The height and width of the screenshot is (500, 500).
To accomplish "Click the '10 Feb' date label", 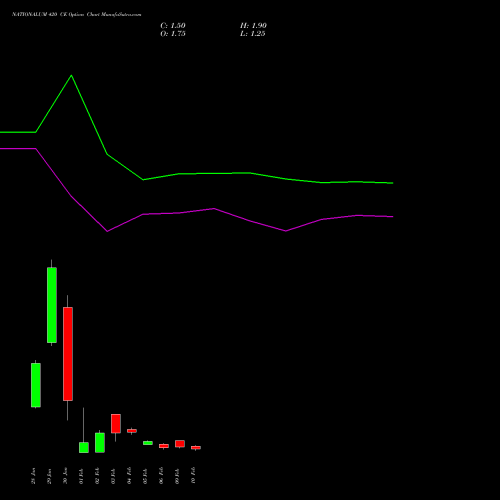I will tap(193, 476).
